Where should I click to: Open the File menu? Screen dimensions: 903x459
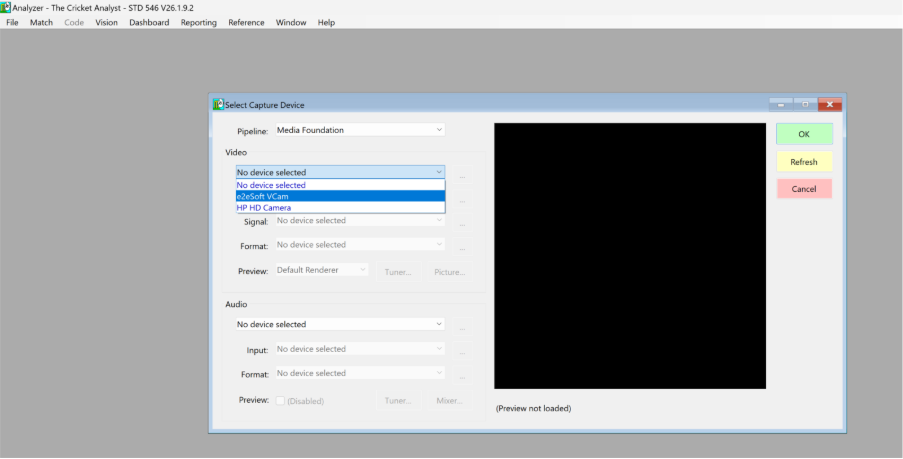12,22
